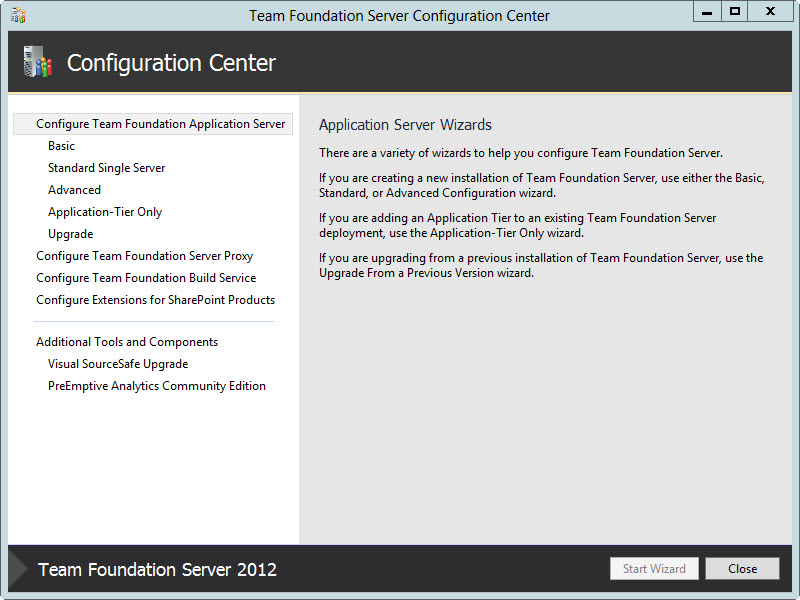Select PreEmptive Analytics Community Edition
The width and height of the screenshot is (800, 600).
(157, 386)
